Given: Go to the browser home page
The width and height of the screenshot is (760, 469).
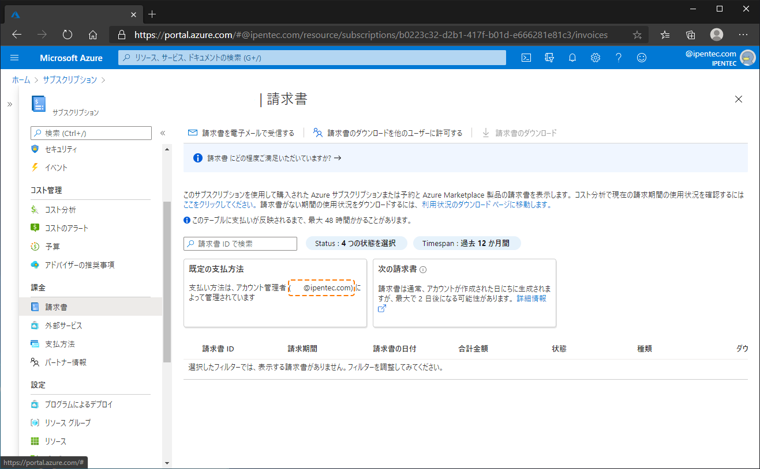Looking at the screenshot, I should click(93, 34).
